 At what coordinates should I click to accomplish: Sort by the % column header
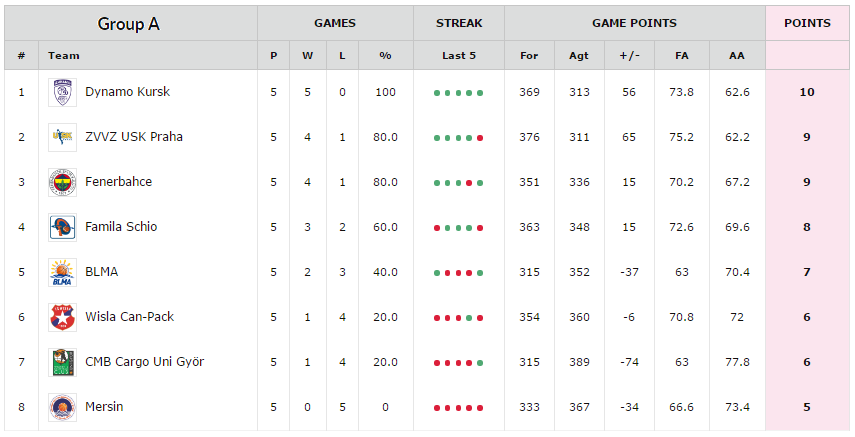pyautogui.click(x=385, y=56)
